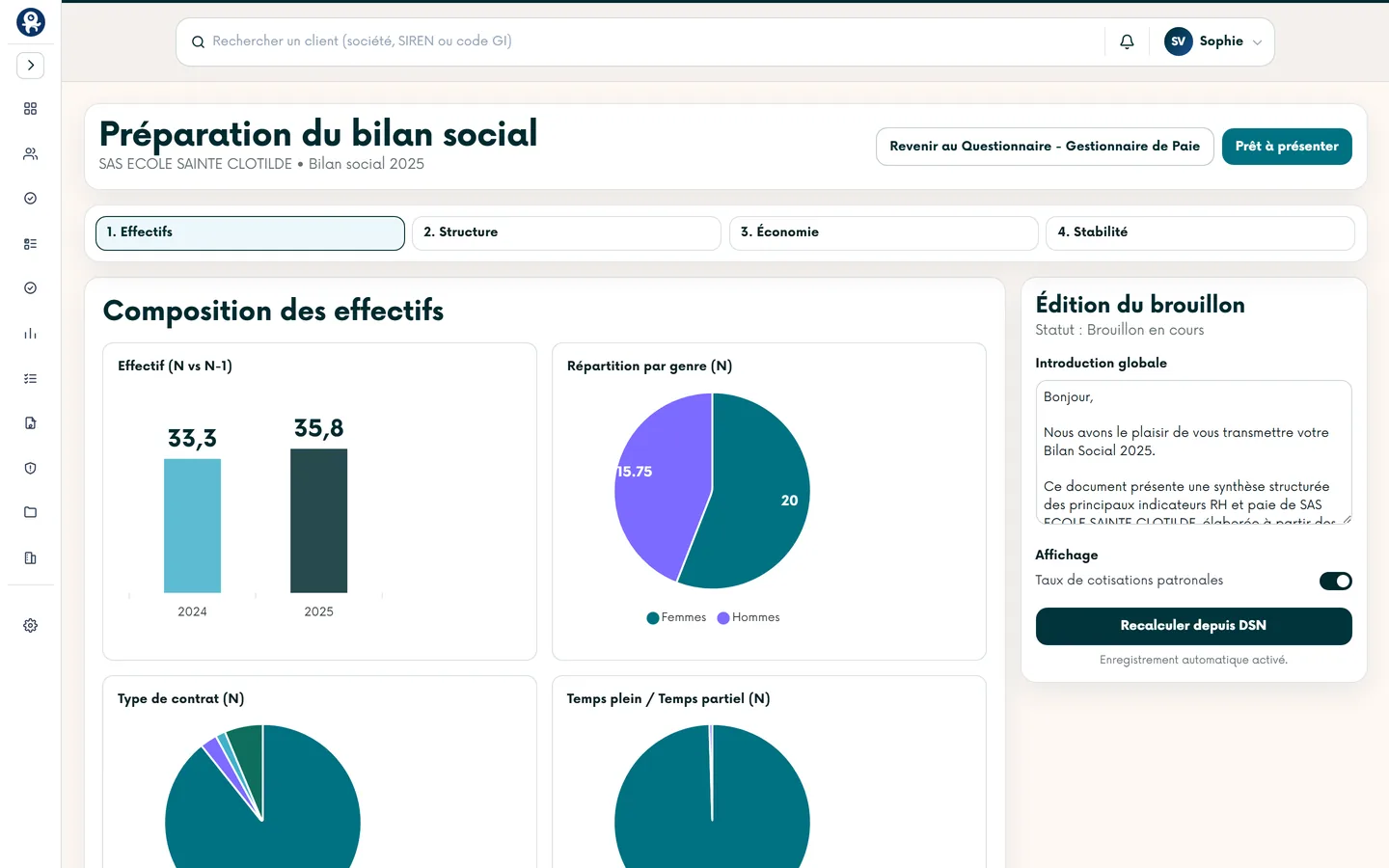Open the document file icon in sidebar
The width and height of the screenshot is (1389, 868).
click(31, 423)
